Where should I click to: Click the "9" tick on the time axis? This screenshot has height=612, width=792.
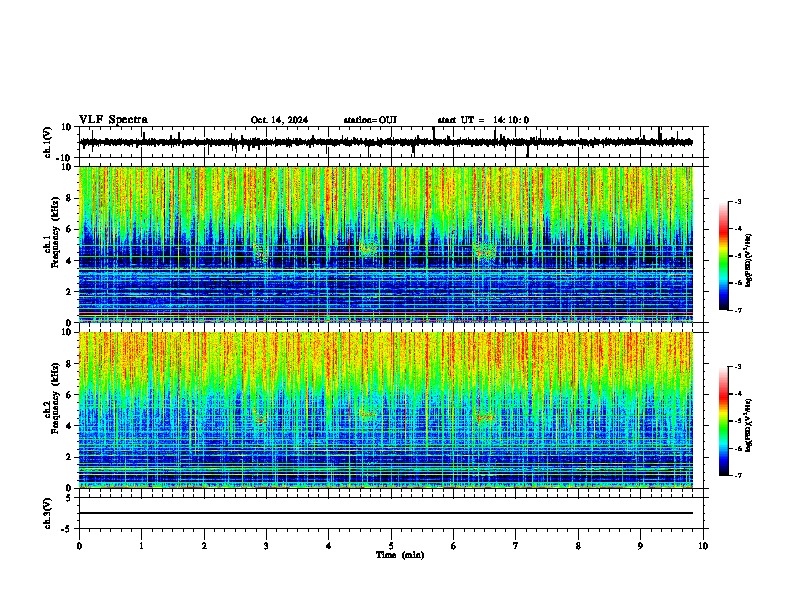pyautogui.click(x=640, y=546)
